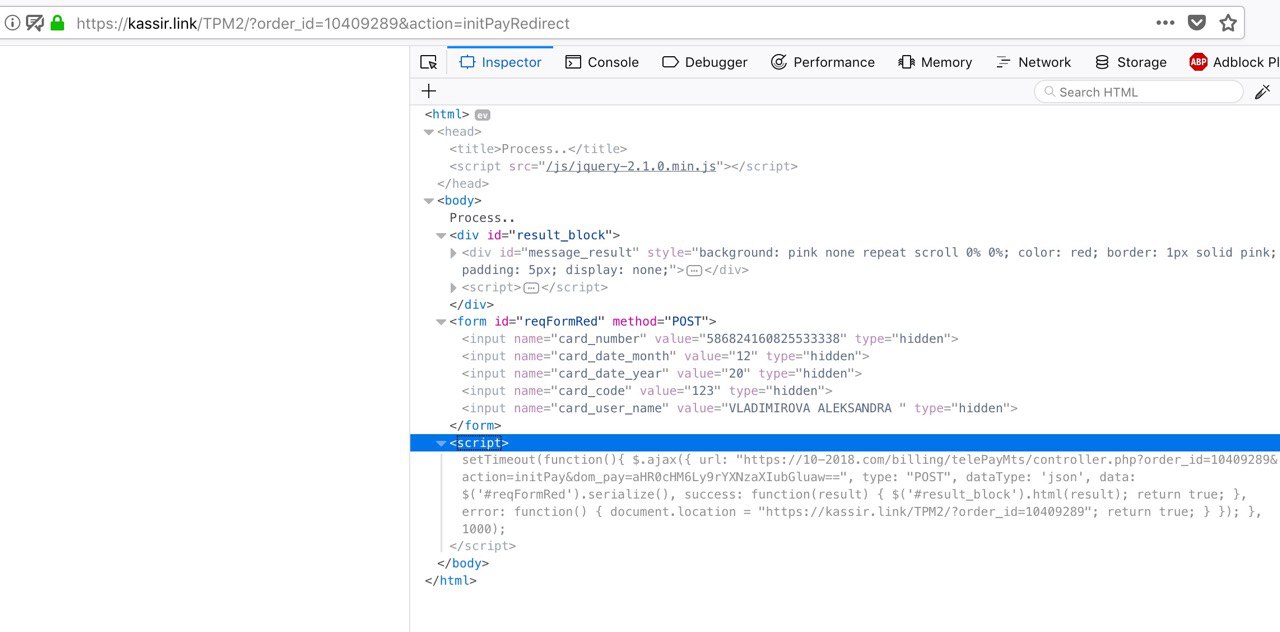Expand the message_result div
The width and height of the screenshot is (1280, 632).
tap(454, 253)
